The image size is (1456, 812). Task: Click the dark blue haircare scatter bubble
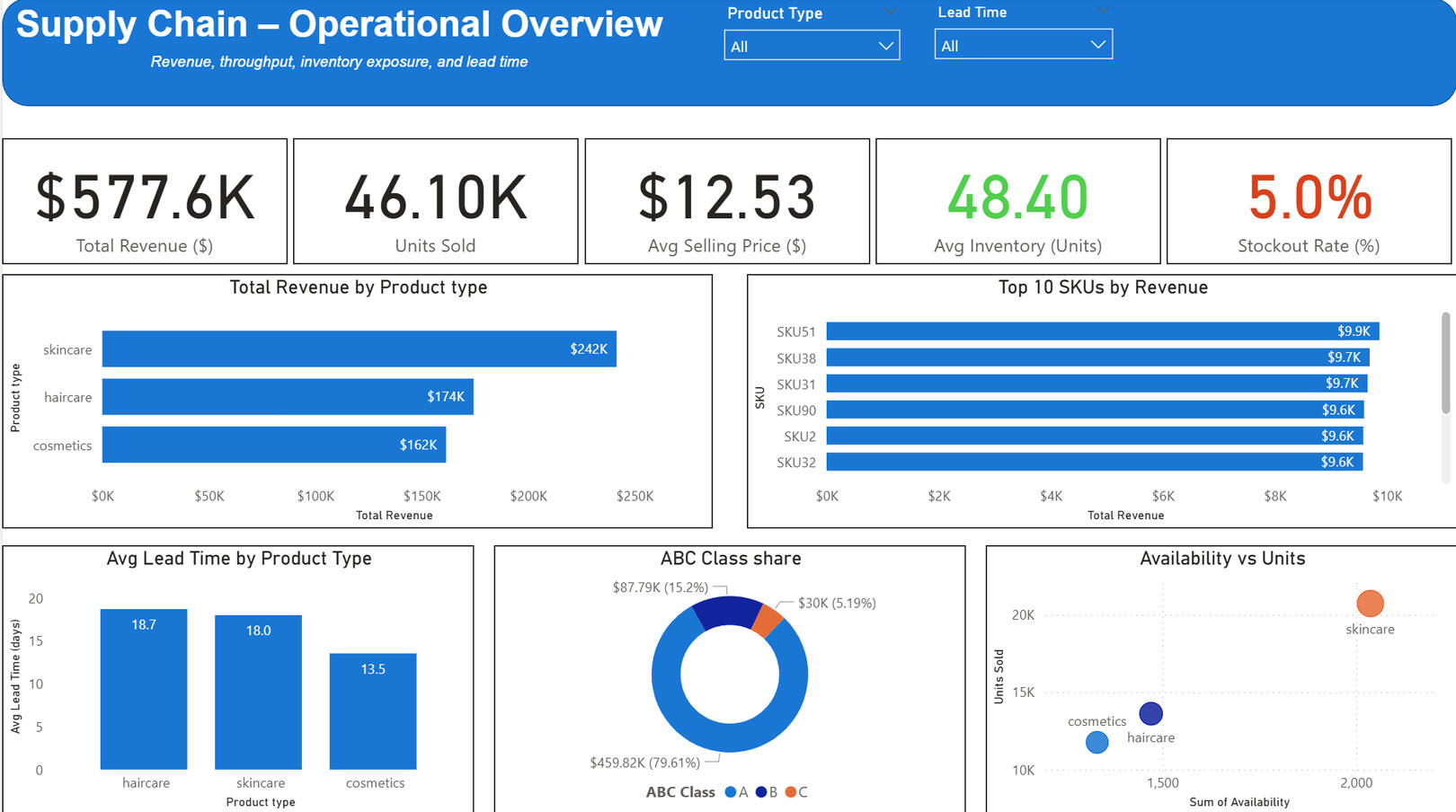click(x=1150, y=713)
